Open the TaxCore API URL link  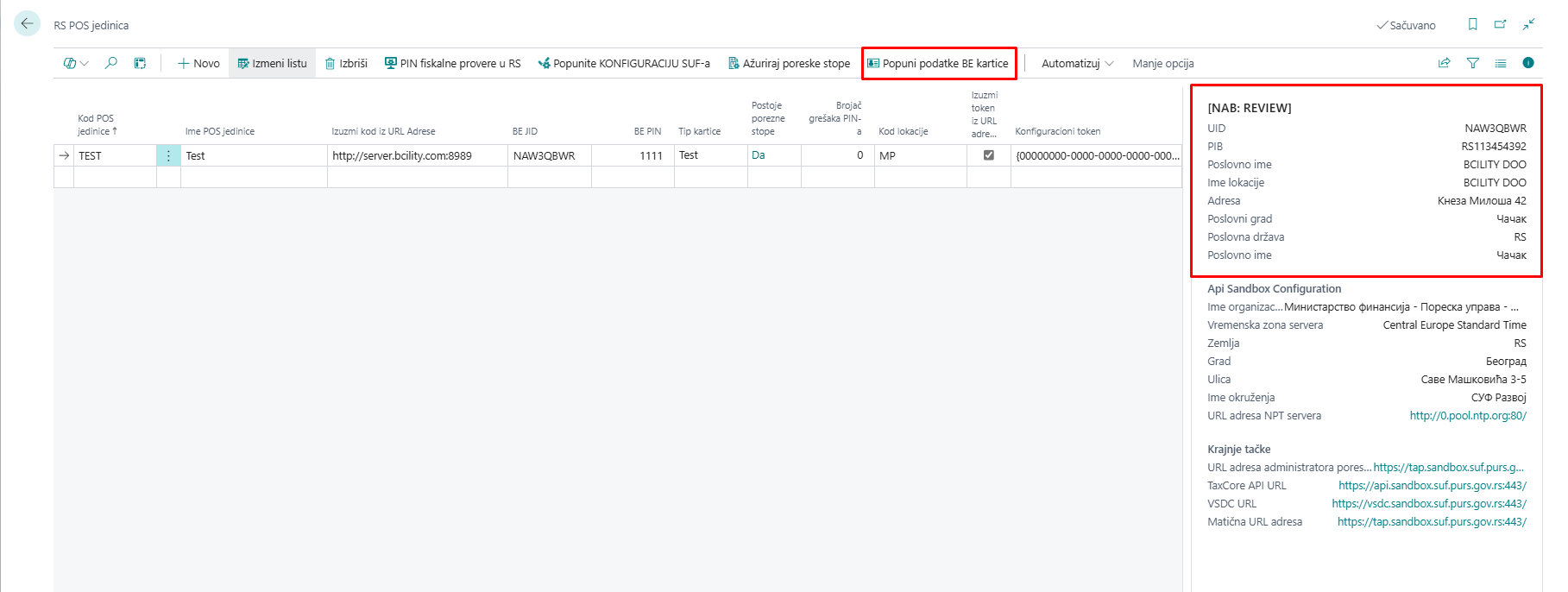pos(1432,486)
